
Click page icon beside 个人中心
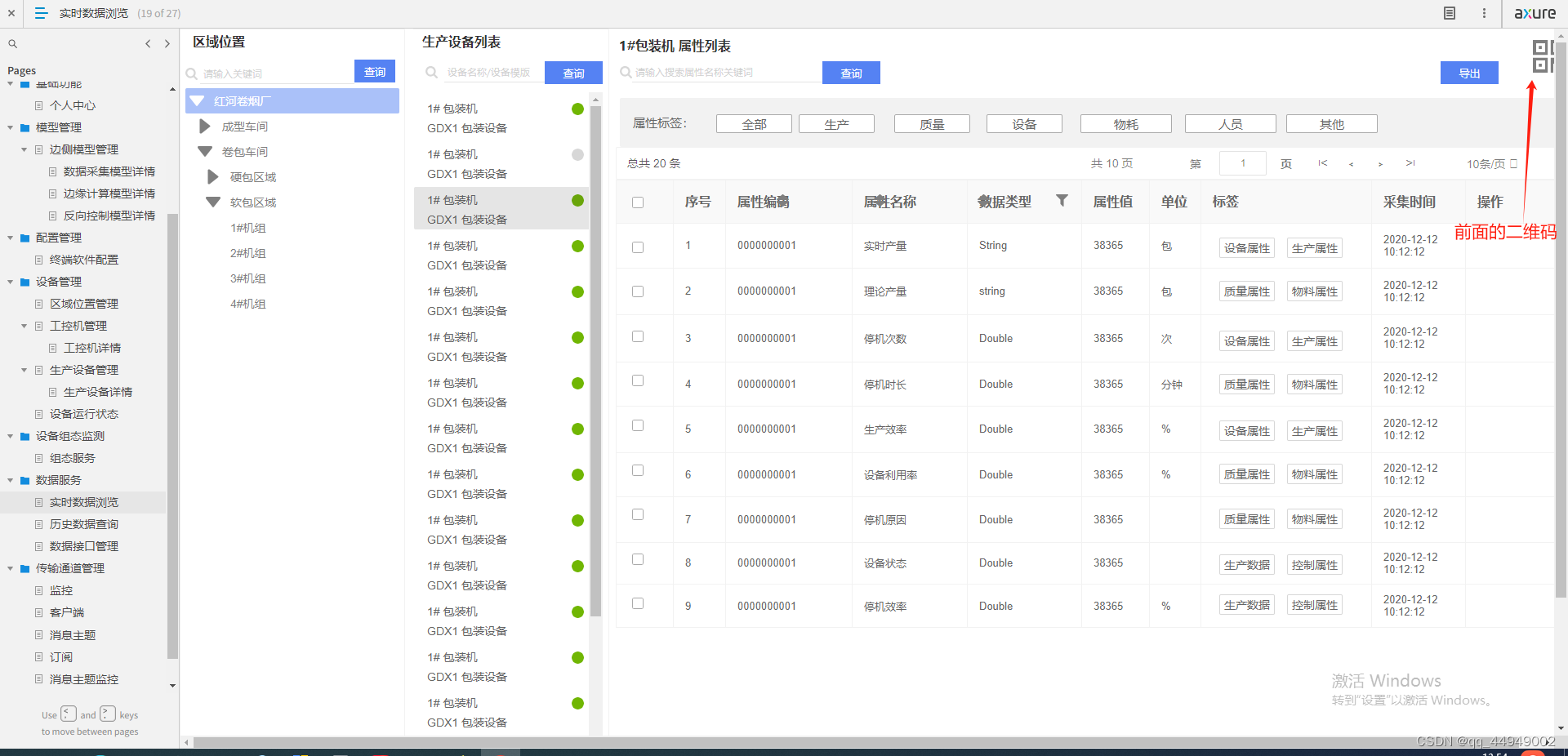point(39,105)
